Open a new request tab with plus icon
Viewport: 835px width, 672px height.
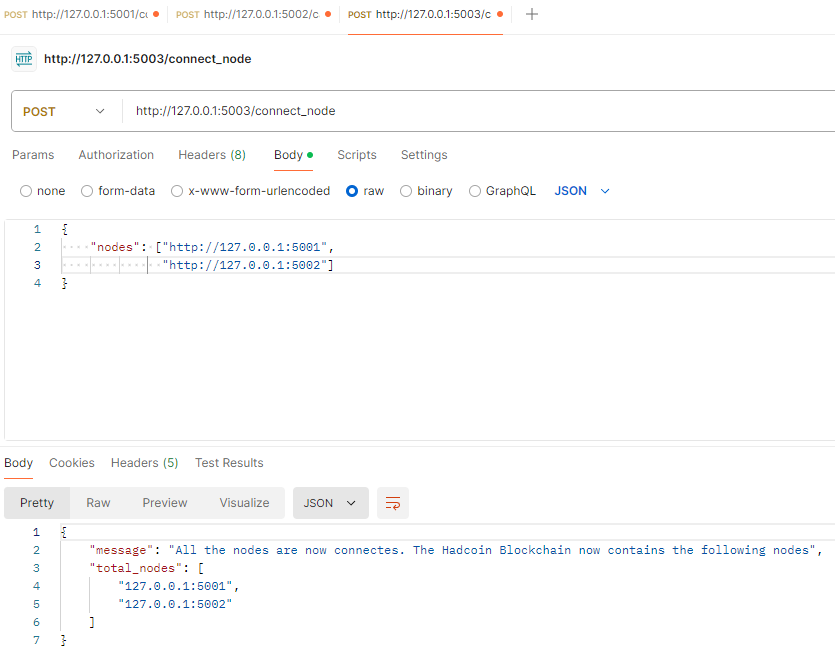click(531, 14)
